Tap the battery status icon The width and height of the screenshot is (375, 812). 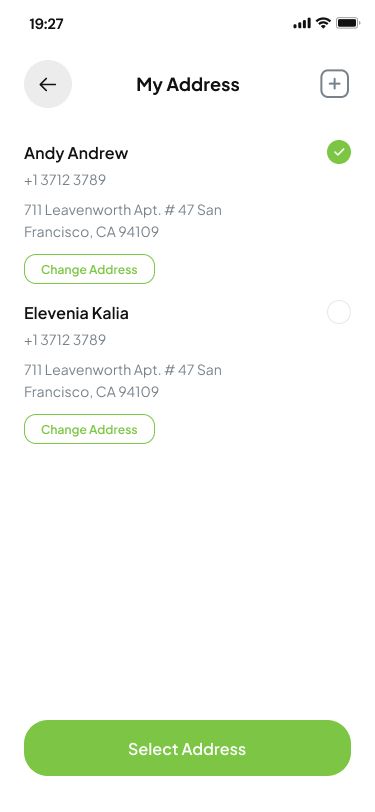(x=348, y=23)
